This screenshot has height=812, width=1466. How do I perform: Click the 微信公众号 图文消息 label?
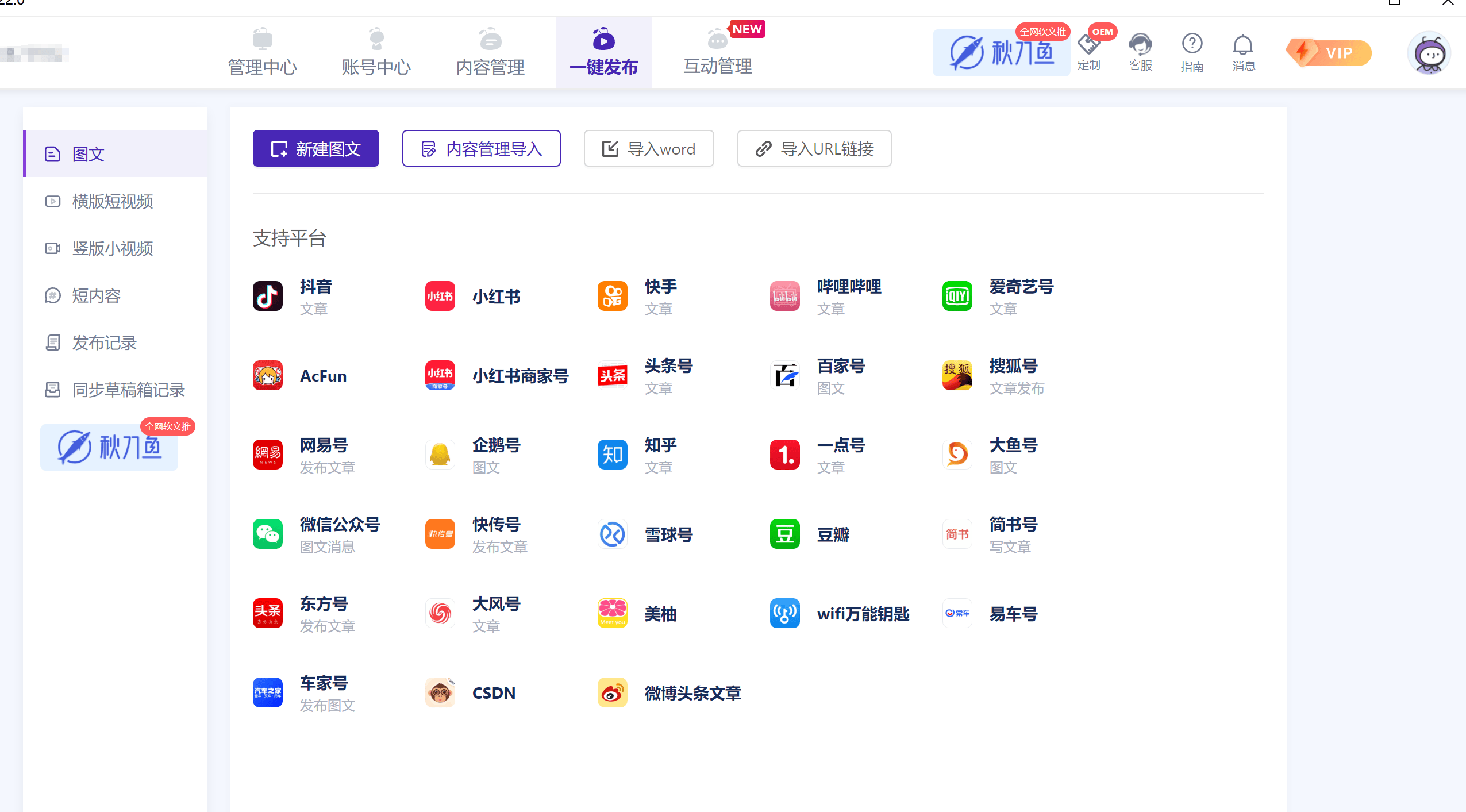327,547
